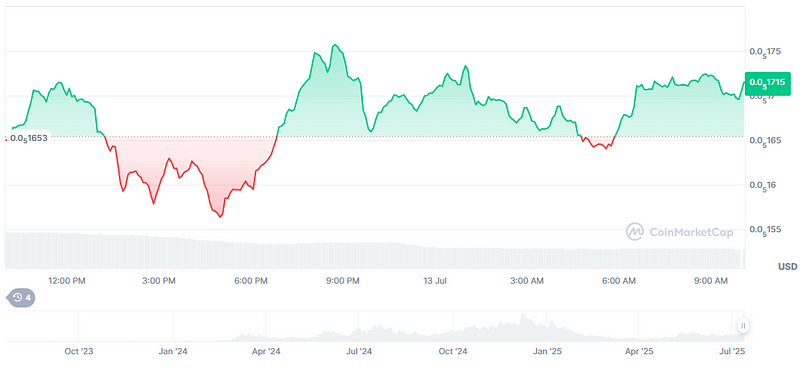800x371 pixels.
Task: Click the 6:00 AM time label
Action: click(x=619, y=281)
